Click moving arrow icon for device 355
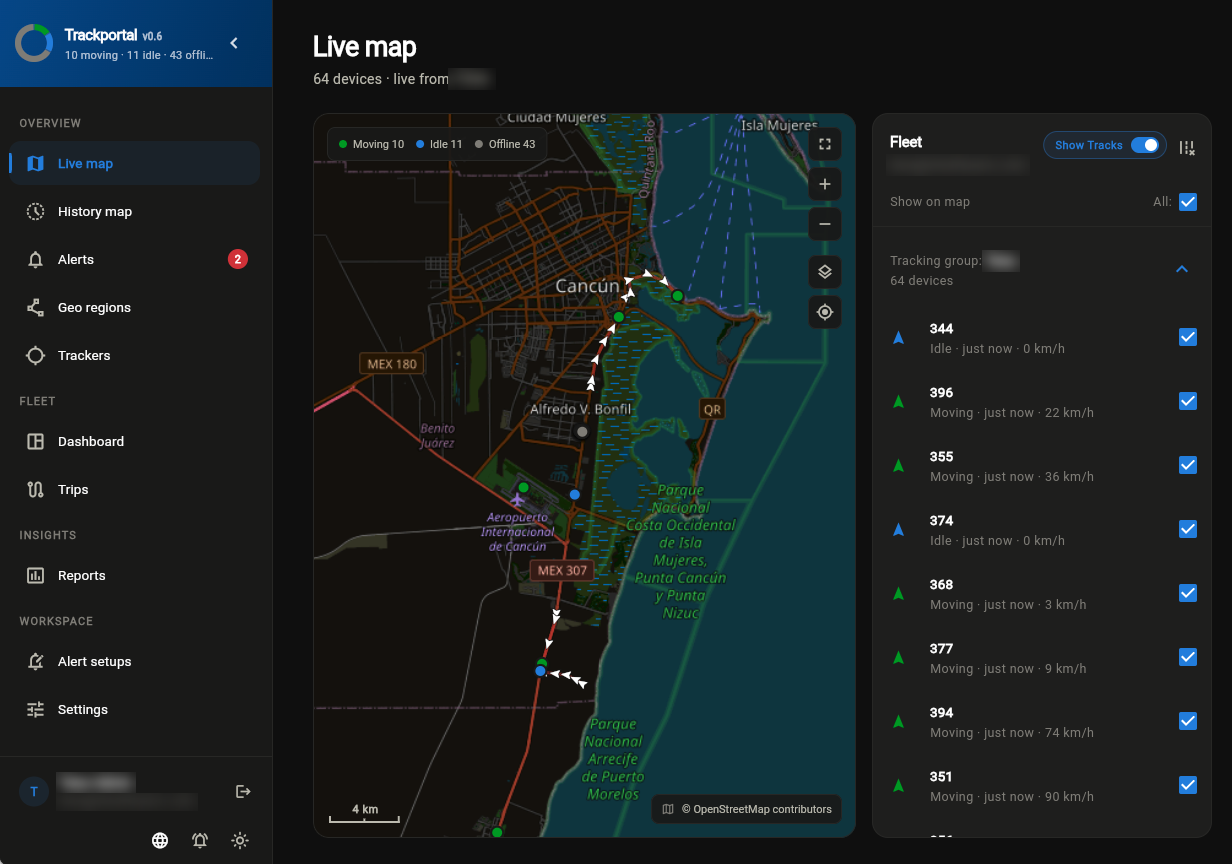1232x864 pixels. (898, 466)
